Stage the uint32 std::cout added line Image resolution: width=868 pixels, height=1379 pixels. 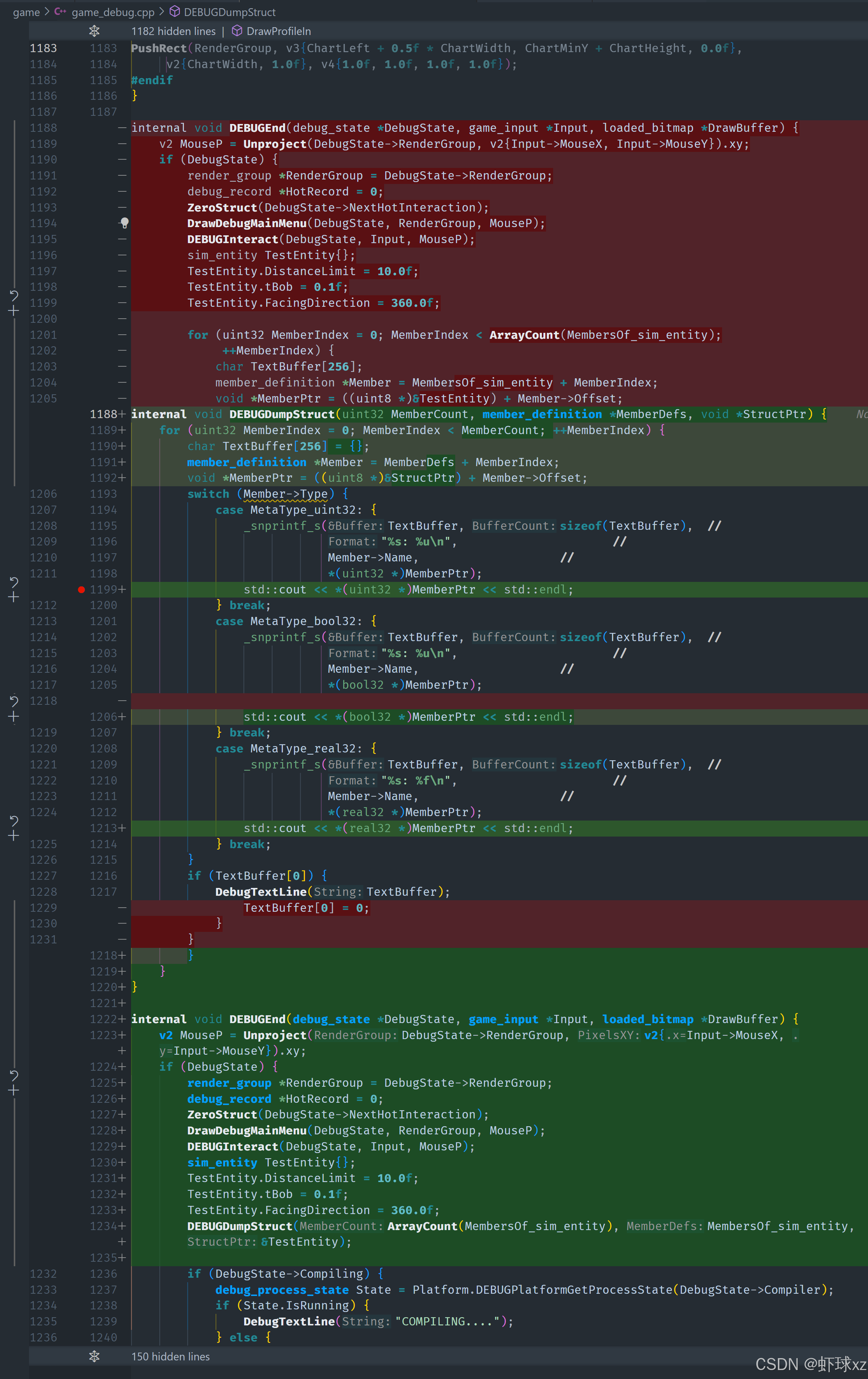click(x=14, y=597)
